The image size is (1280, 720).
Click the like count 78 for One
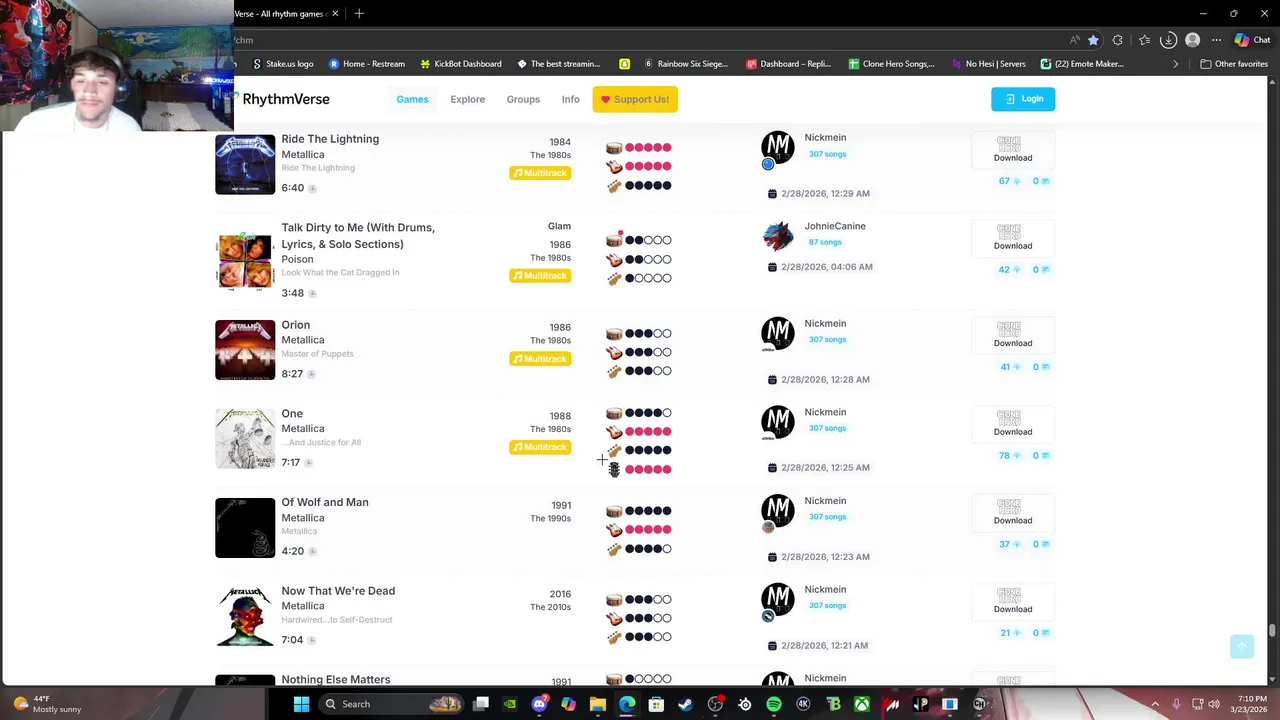point(1009,456)
